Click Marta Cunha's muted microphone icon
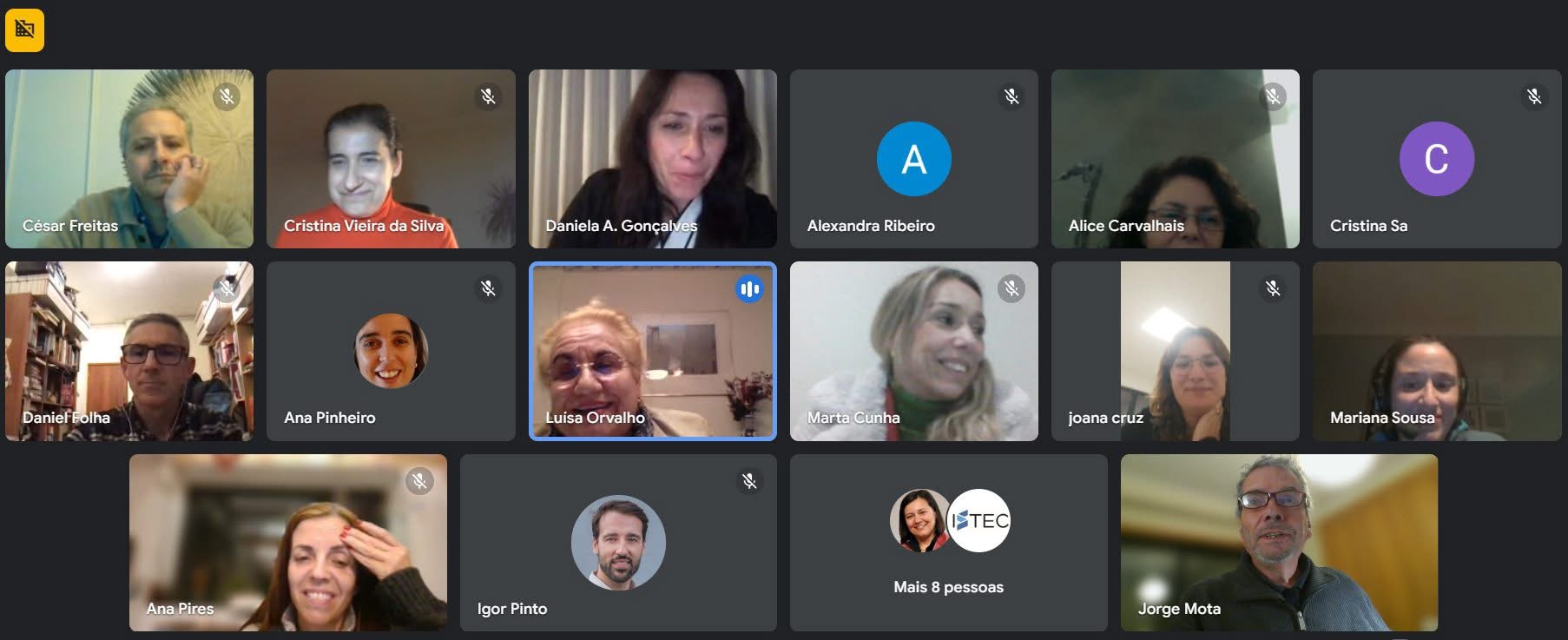The width and height of the screenshot is (1568, 640). (1011, 288)
